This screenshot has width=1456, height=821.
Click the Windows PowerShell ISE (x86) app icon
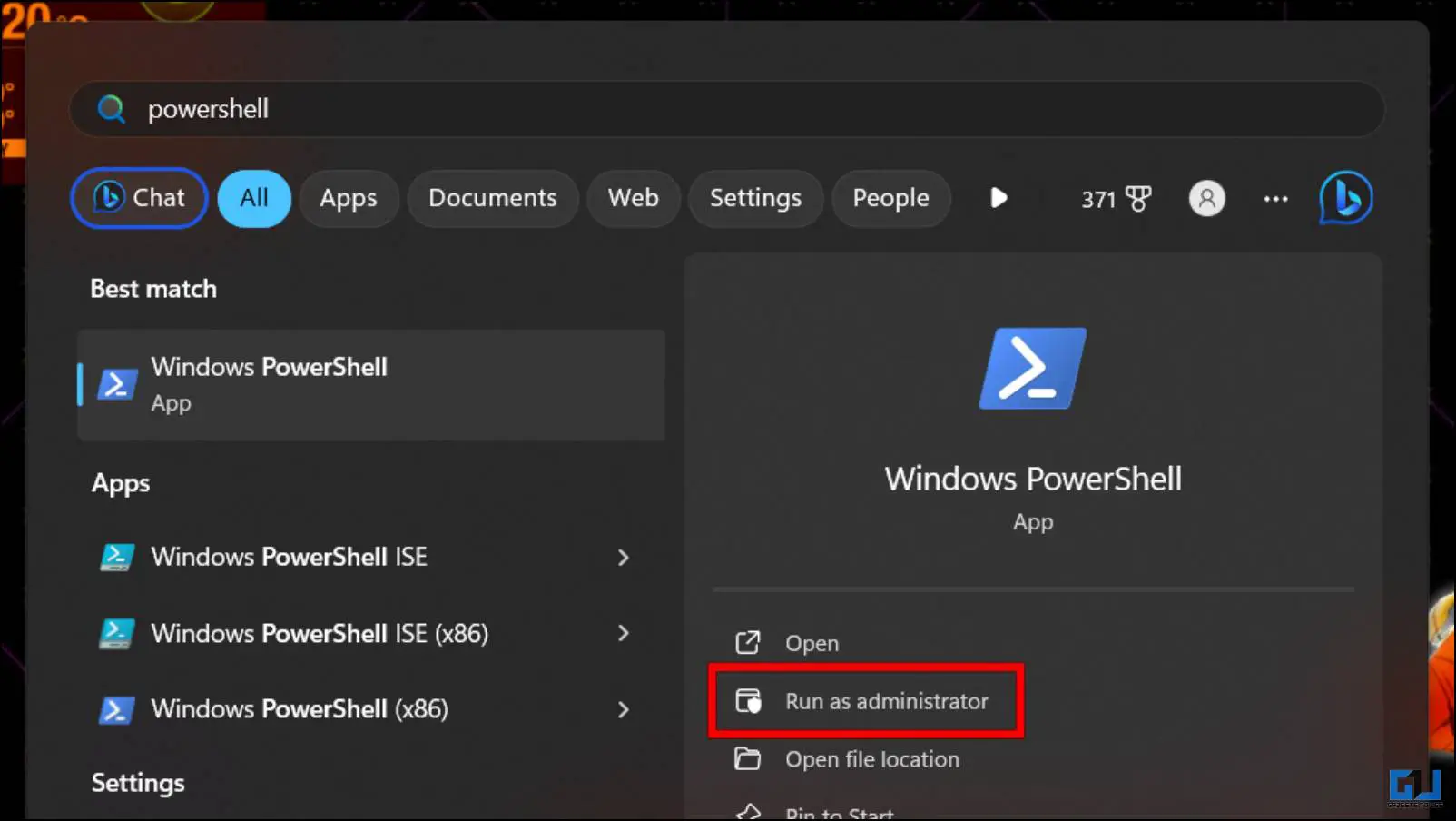(x=117, y=633)
